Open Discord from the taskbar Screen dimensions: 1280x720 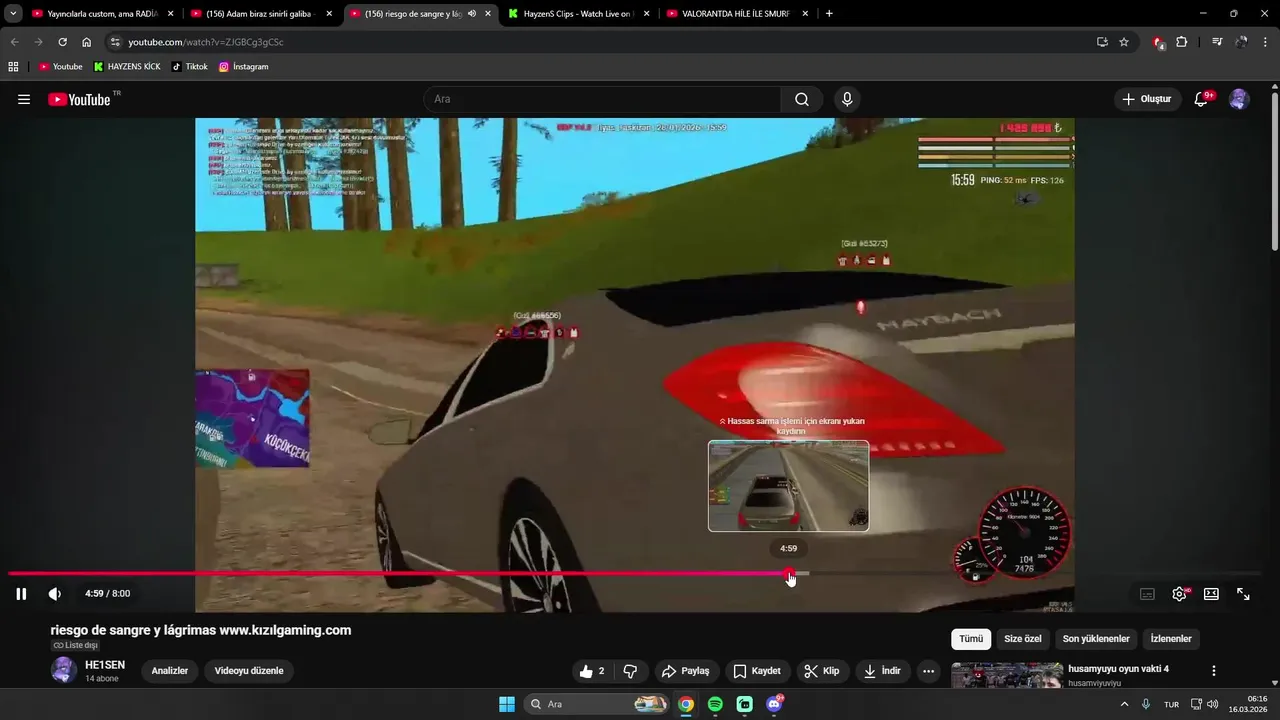tap(773, 704)
